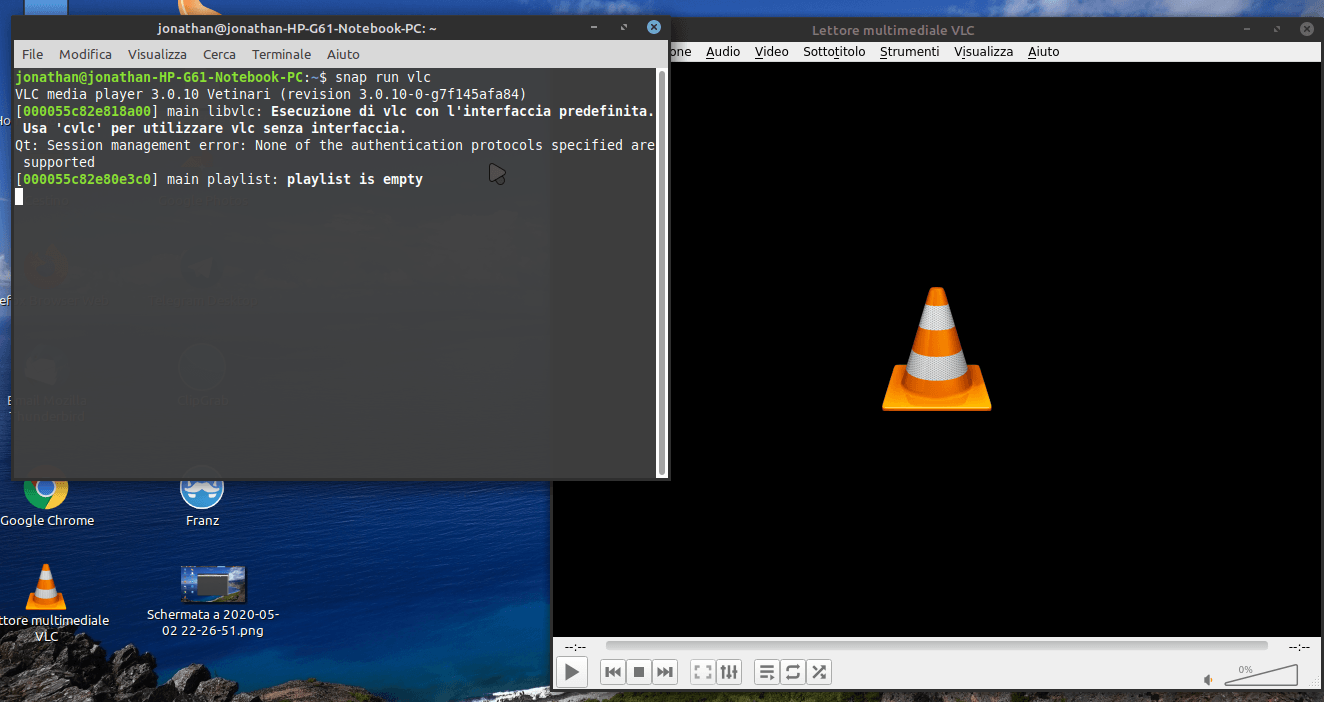Open Aiuto menu in terminal window
The height and width of the screenshot is (702, 1324).
(343, 54)
